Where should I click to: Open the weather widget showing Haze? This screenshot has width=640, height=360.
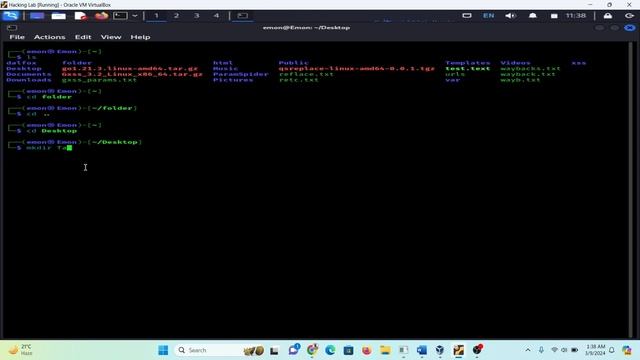20,350
